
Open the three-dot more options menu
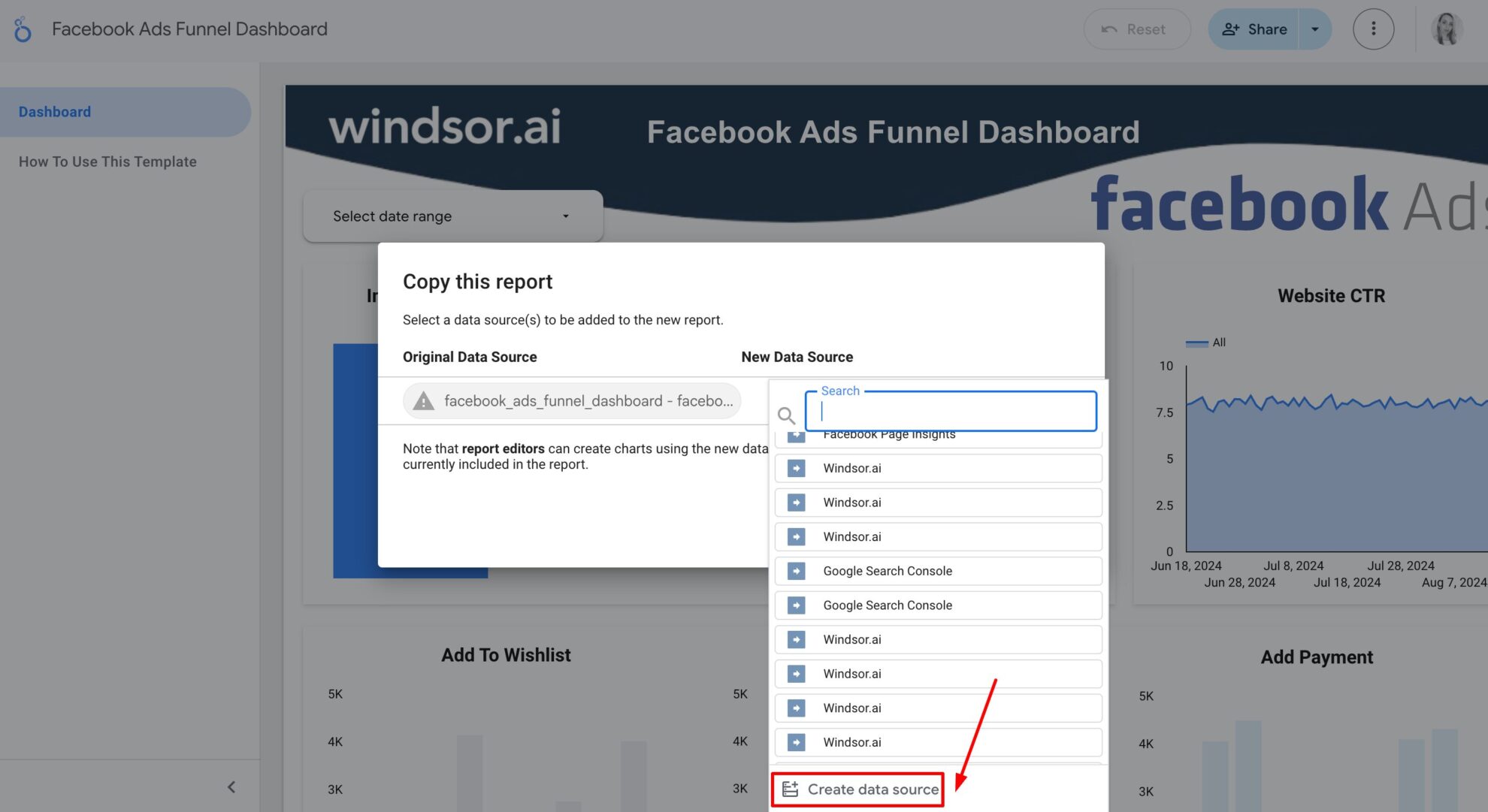pyautogui.click(x=1373, y=29)
